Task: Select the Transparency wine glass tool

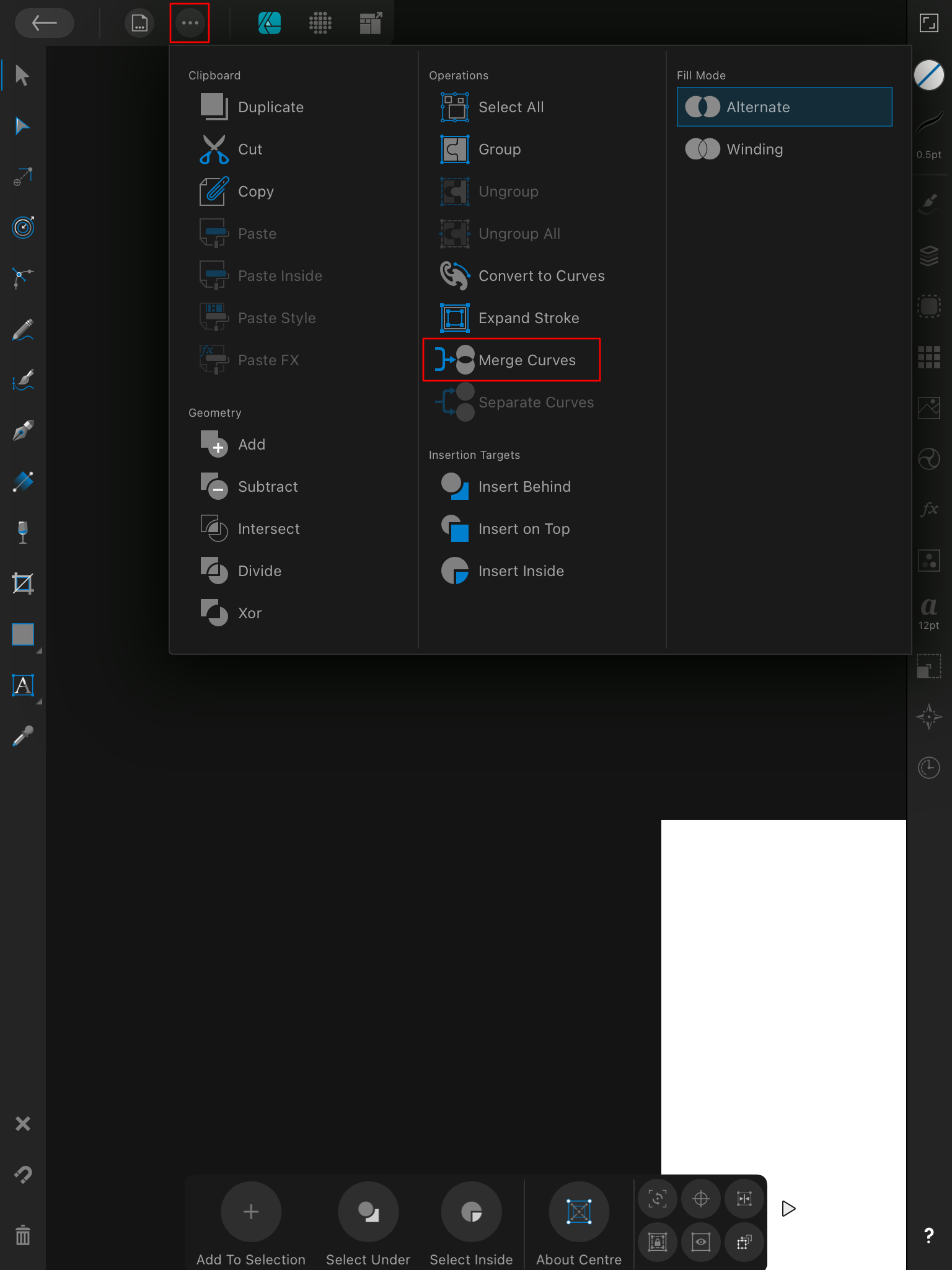Action: pyautogui.click(x=23, y=533)
